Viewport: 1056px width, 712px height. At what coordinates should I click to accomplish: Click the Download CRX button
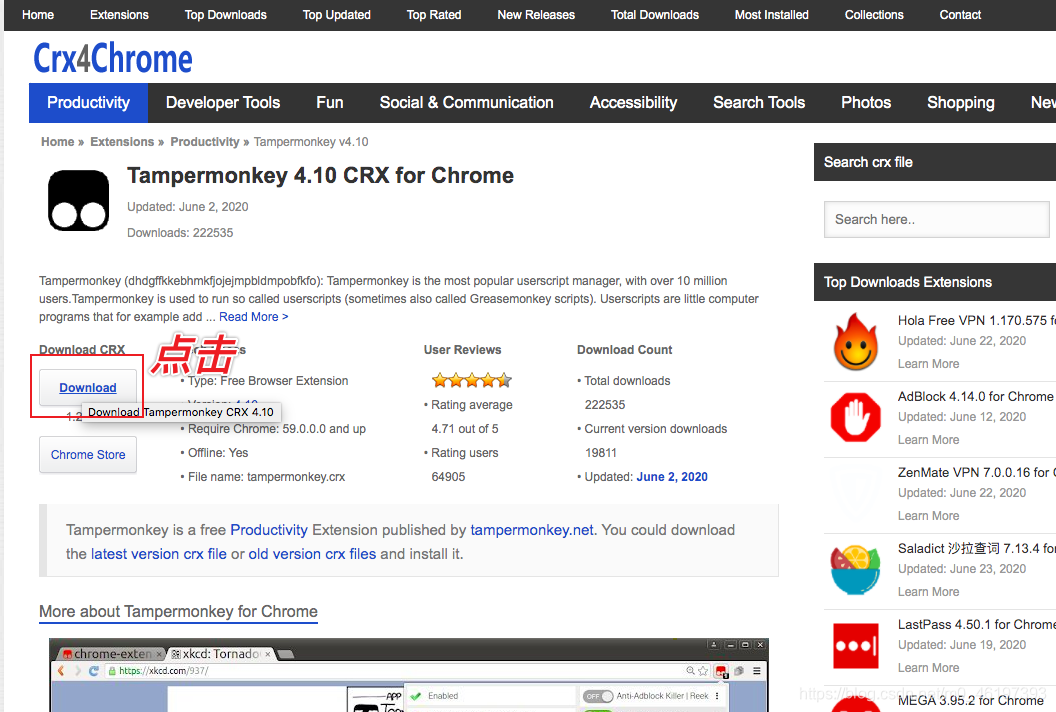(88, 387)
